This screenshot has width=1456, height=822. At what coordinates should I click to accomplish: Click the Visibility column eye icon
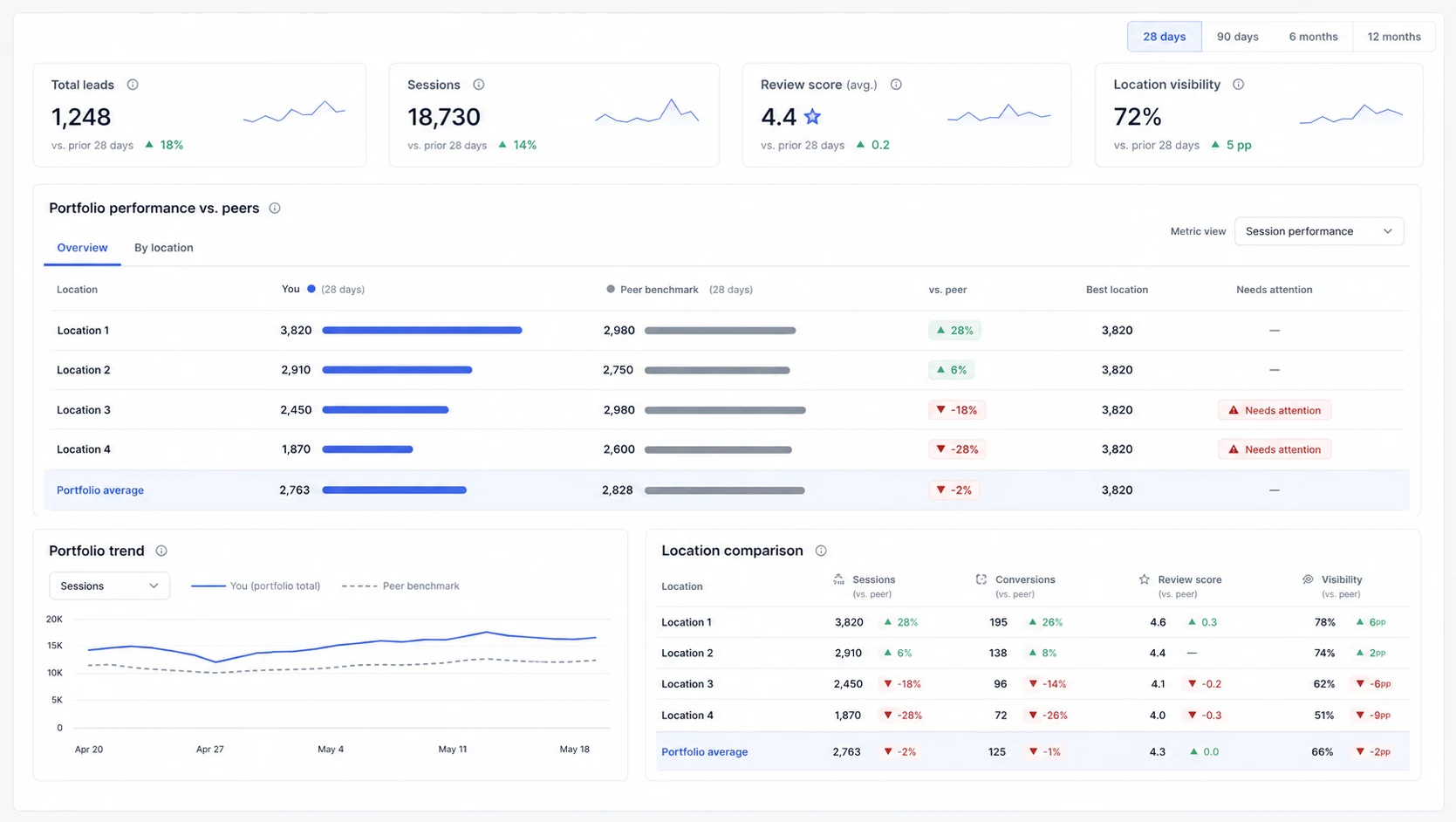tap(1308, 579)
